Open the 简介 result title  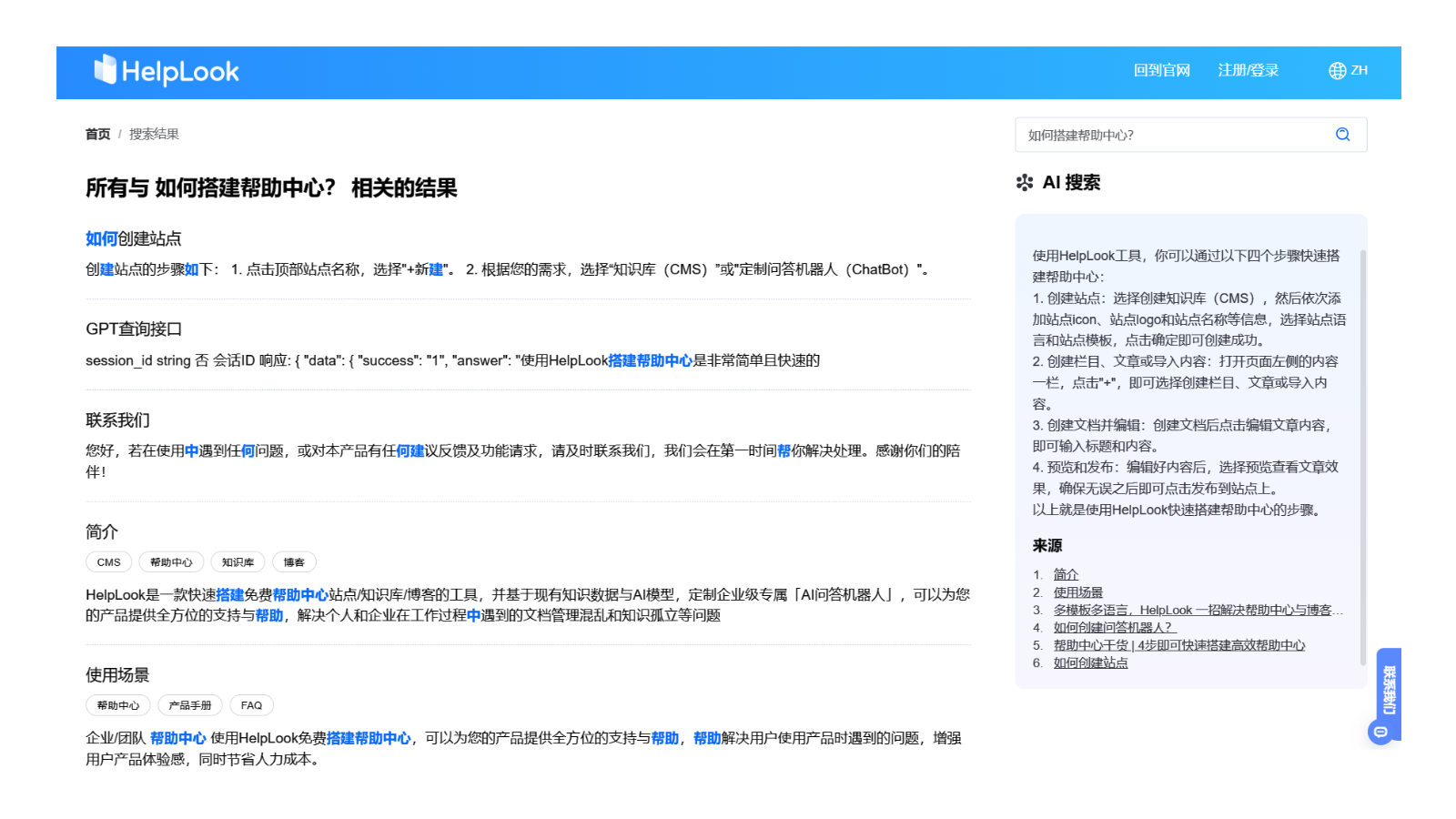click(102, 531)
